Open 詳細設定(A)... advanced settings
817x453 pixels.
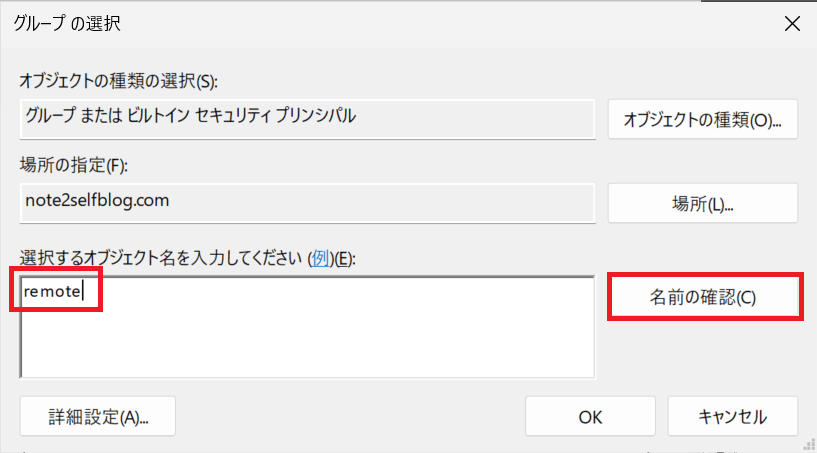[98, 416]
